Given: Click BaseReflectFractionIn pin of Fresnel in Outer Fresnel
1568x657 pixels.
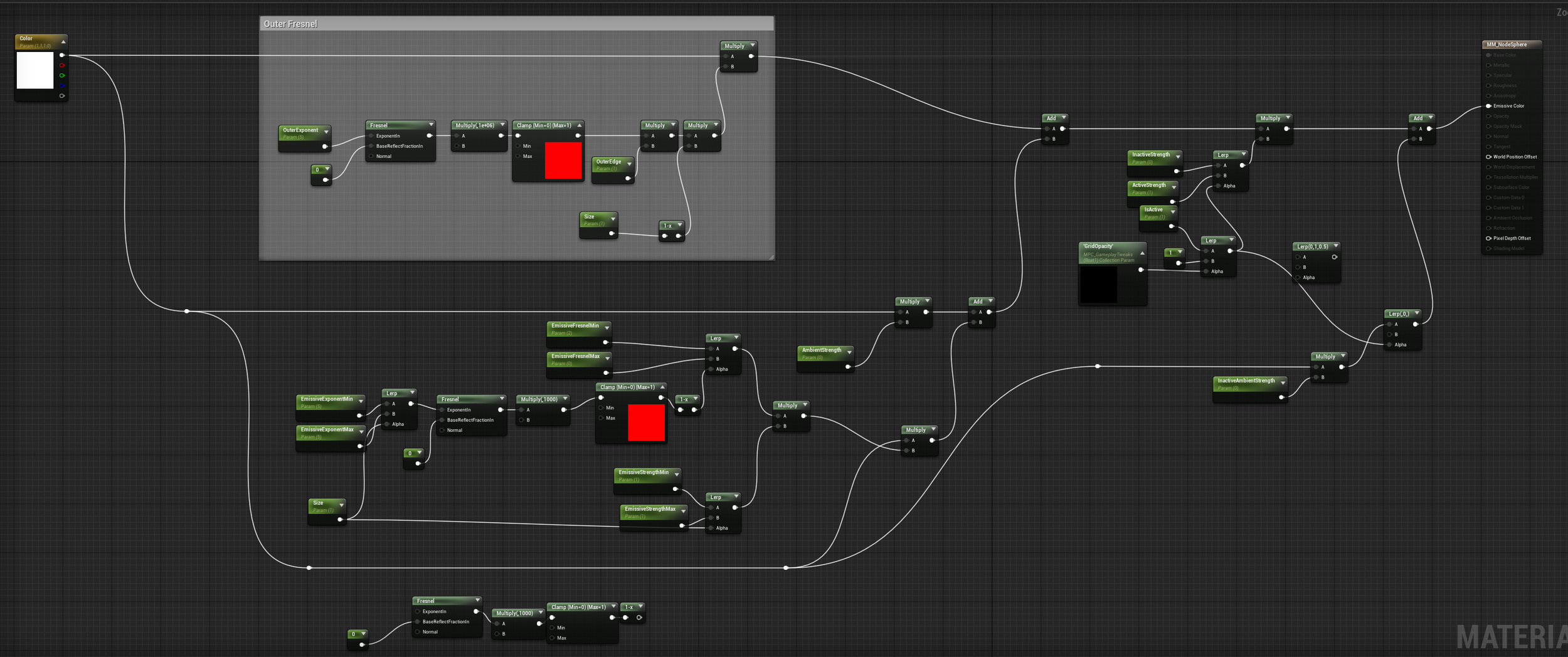Looking at the screenshot, I should (x=371, y=146).
